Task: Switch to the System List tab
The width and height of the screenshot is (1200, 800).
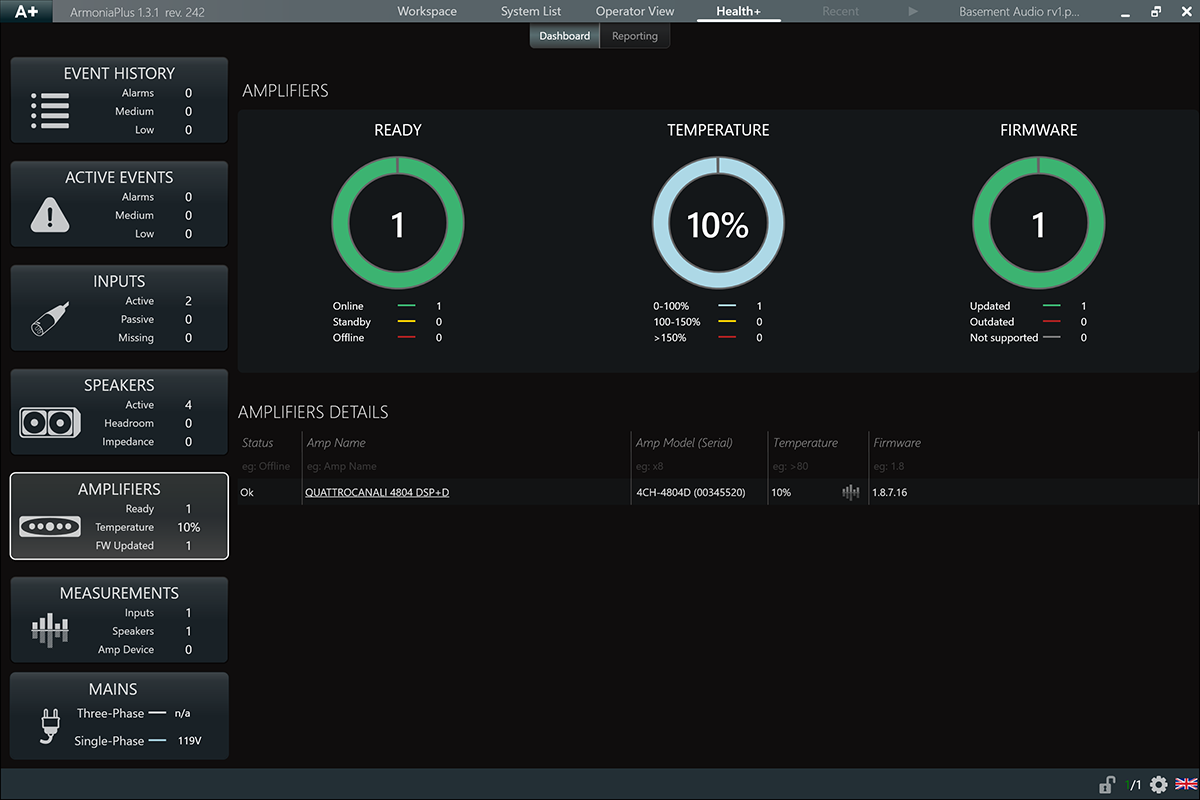Action: tap(531, 11)
